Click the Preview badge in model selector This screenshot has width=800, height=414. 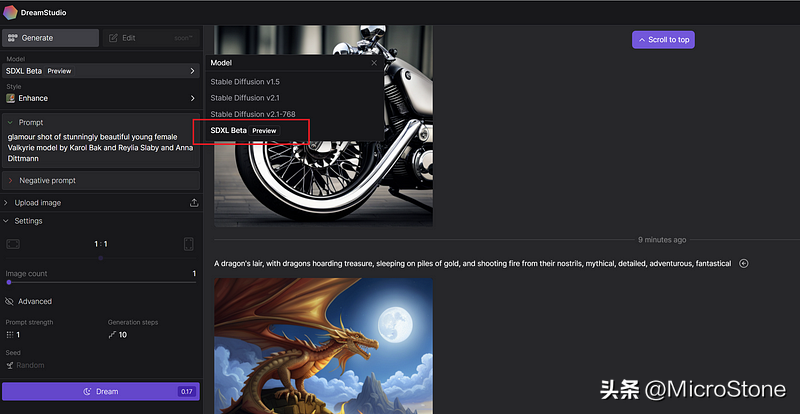point(59,71)
